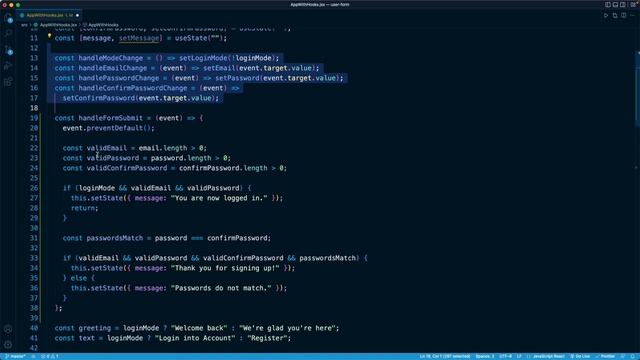
Task: Click the handleFormSubmit function name
Action: 111,118
